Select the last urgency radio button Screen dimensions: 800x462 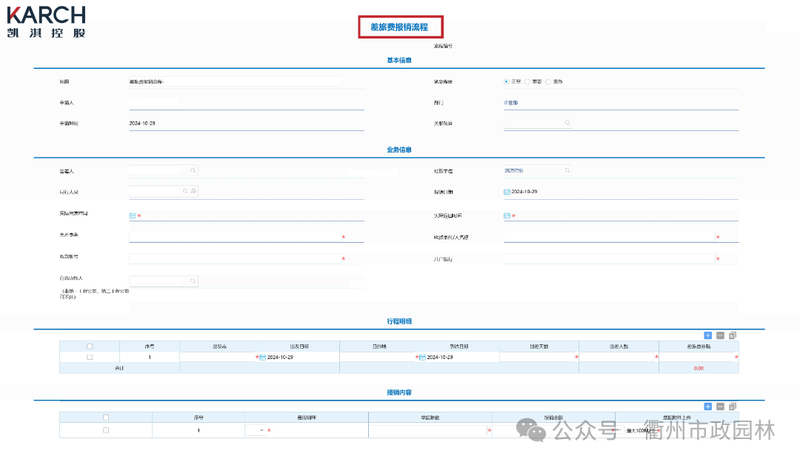[x=548, y=82]
